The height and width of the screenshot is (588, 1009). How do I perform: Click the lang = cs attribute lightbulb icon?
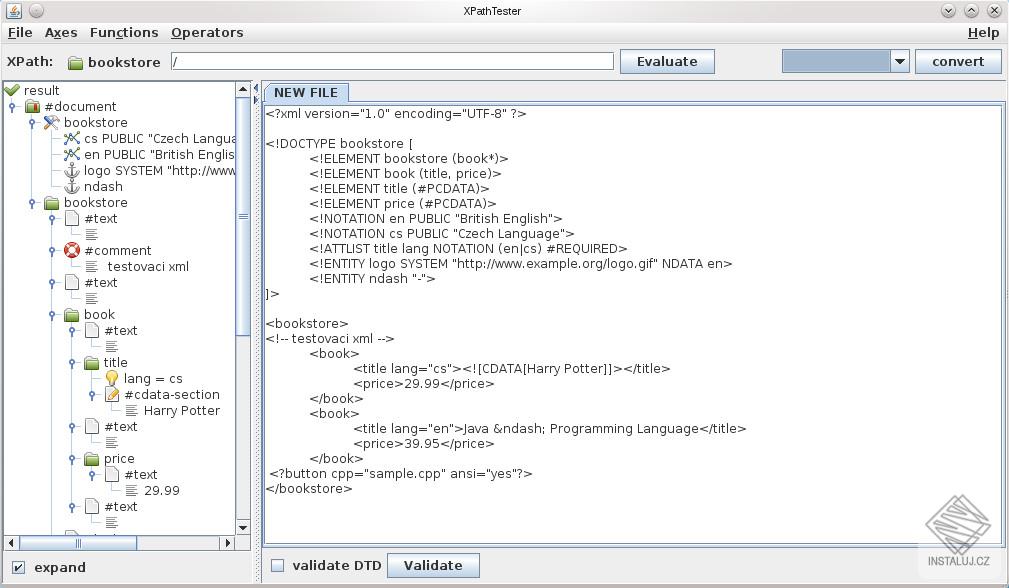click(x=111, y=379)
